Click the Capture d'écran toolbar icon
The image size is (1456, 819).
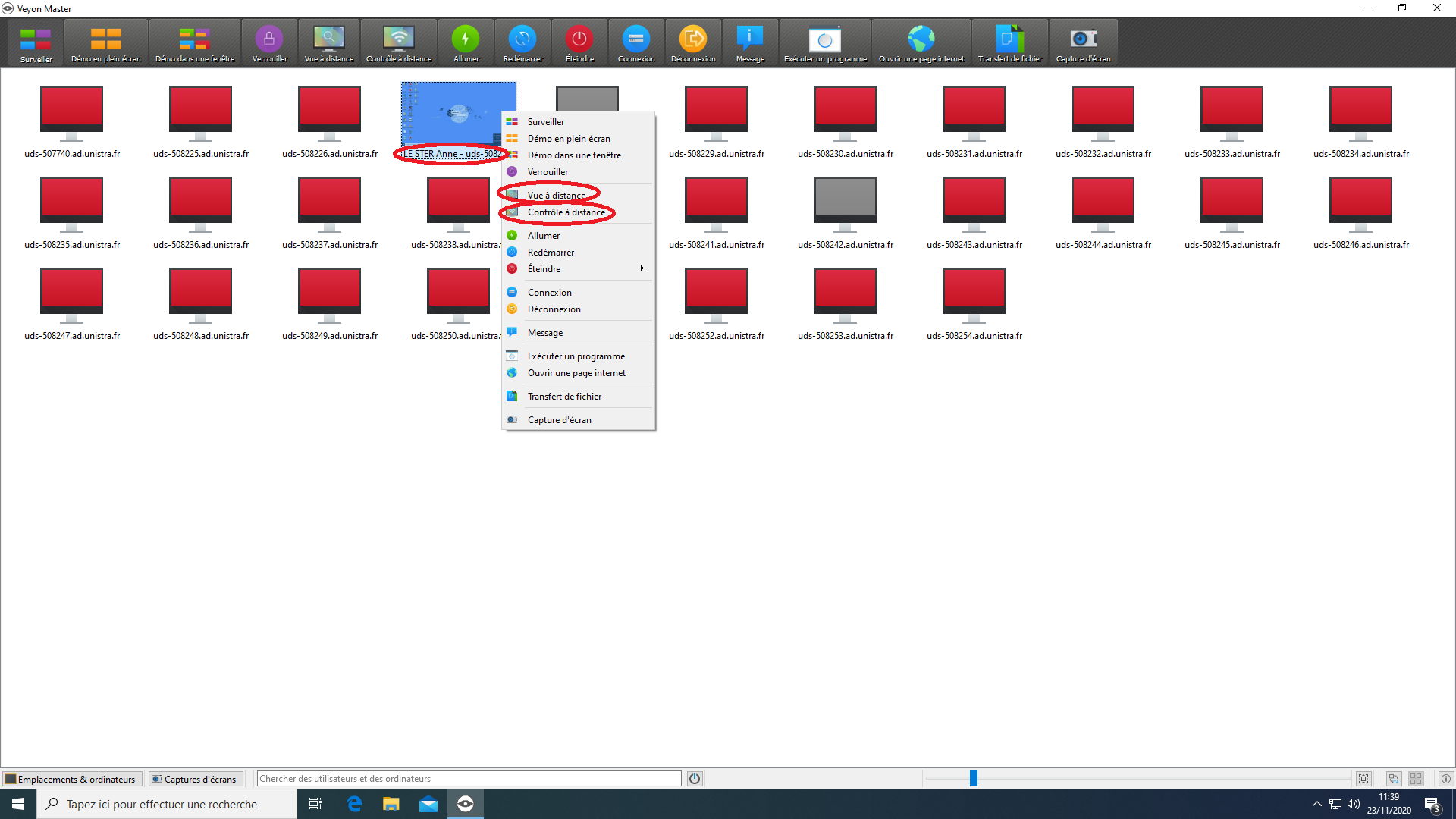pyautogui.click(x=1083, y=44)
